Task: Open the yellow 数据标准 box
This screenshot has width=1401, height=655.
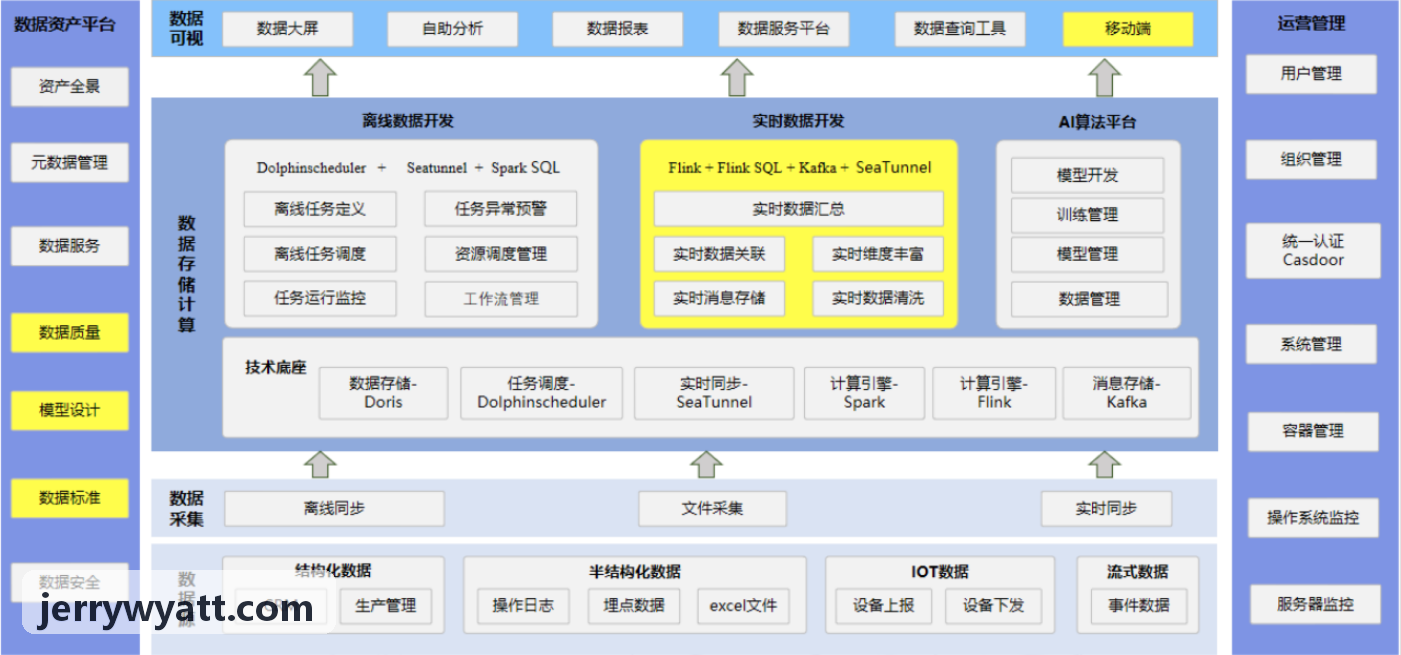Action: (70, 498)
